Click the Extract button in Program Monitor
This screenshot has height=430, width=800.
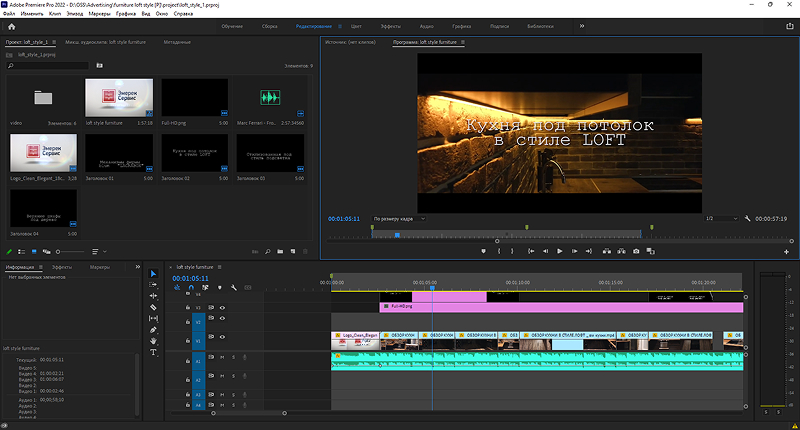[621, 251]
